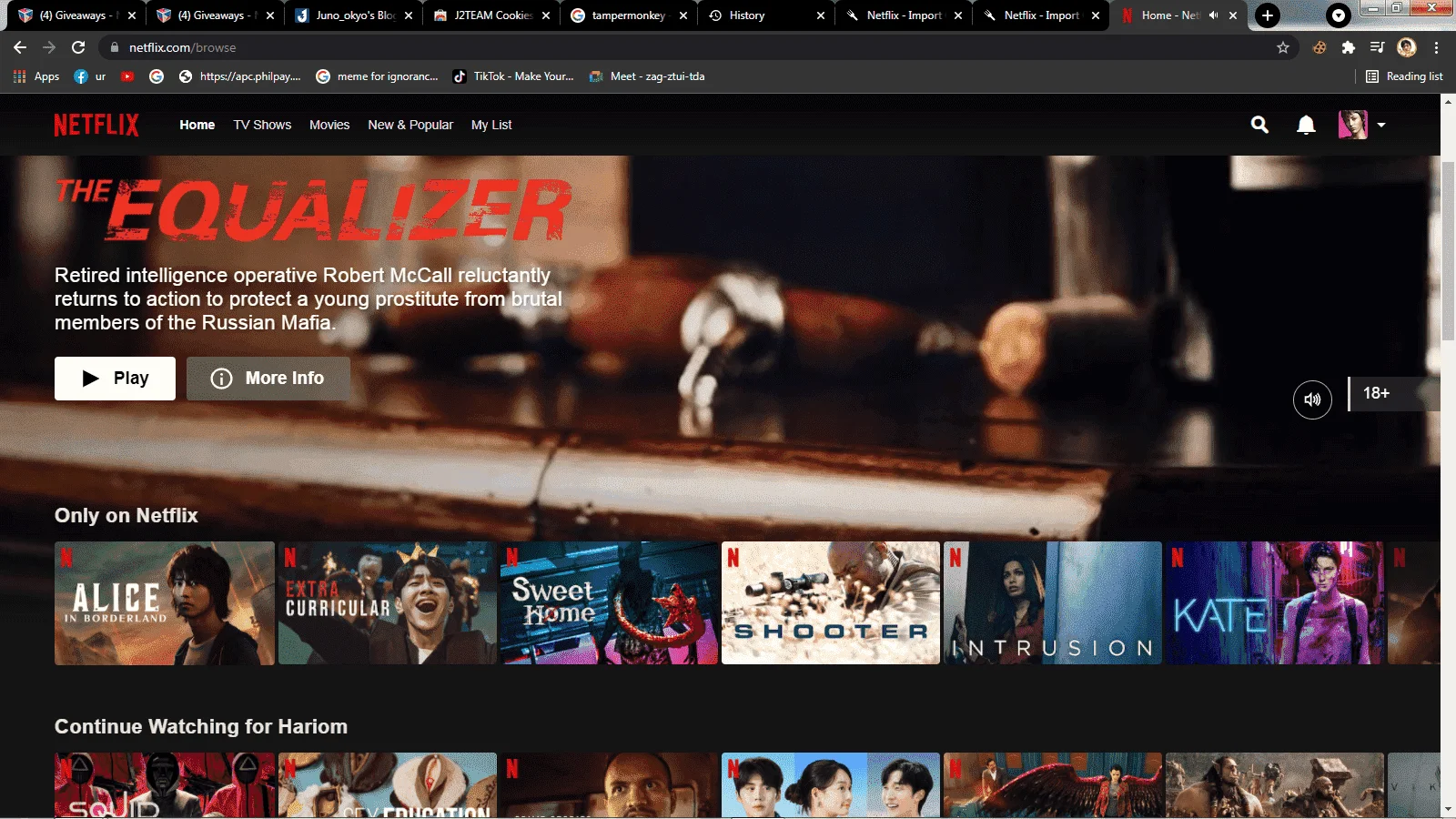Viewport: 1456px width, 819px height.
Task: Open Extensions puzzle icon
Action: (1349, 47)
